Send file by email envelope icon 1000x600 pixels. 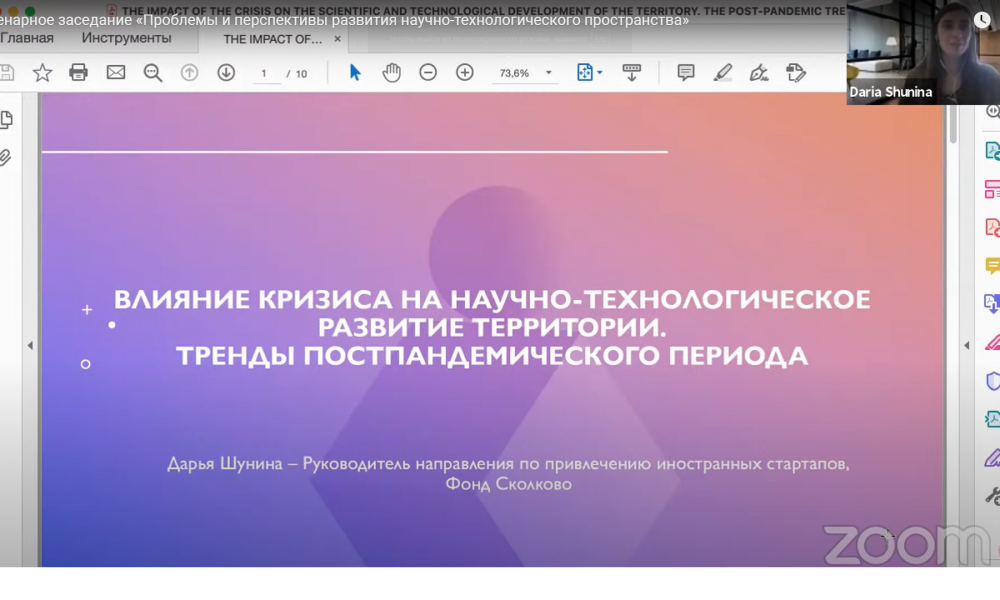116,73
